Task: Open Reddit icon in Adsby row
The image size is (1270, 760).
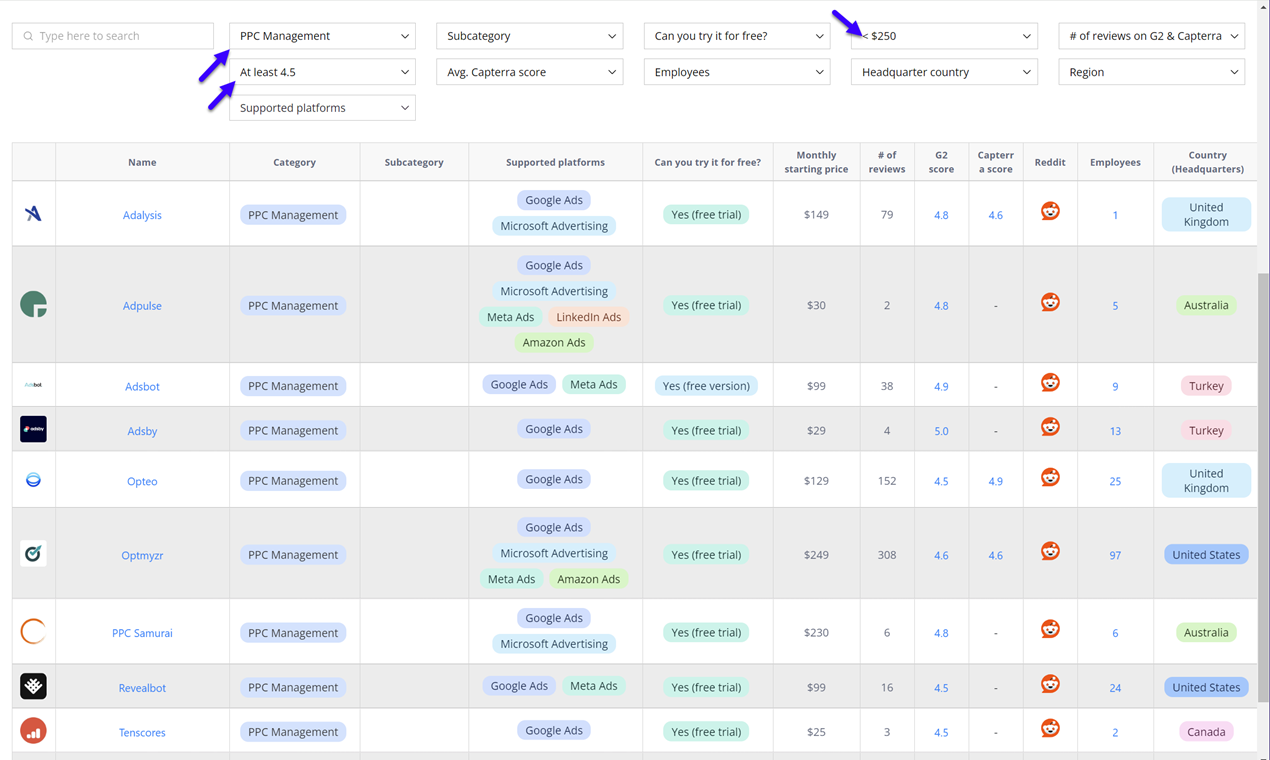Action: pos(1050,427)
